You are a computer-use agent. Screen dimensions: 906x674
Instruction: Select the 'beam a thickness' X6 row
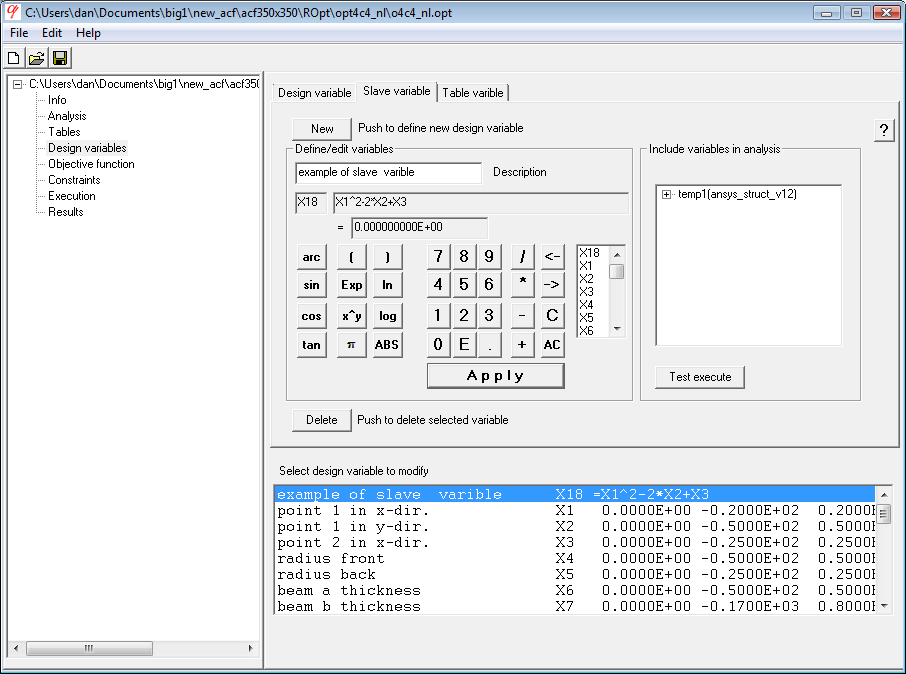coord(574,591)
